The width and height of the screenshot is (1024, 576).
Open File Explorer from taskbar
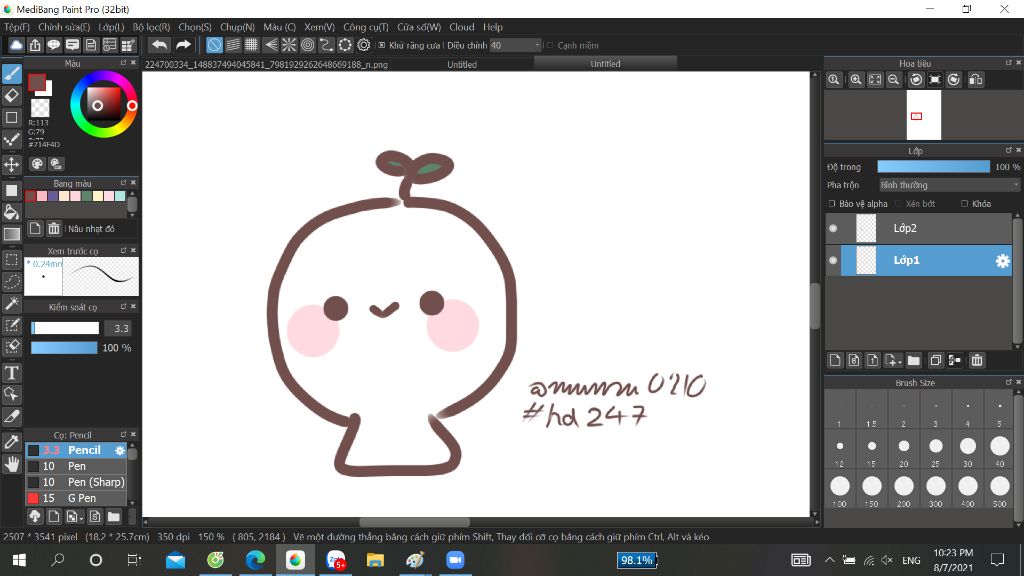(x=375, y=560)
